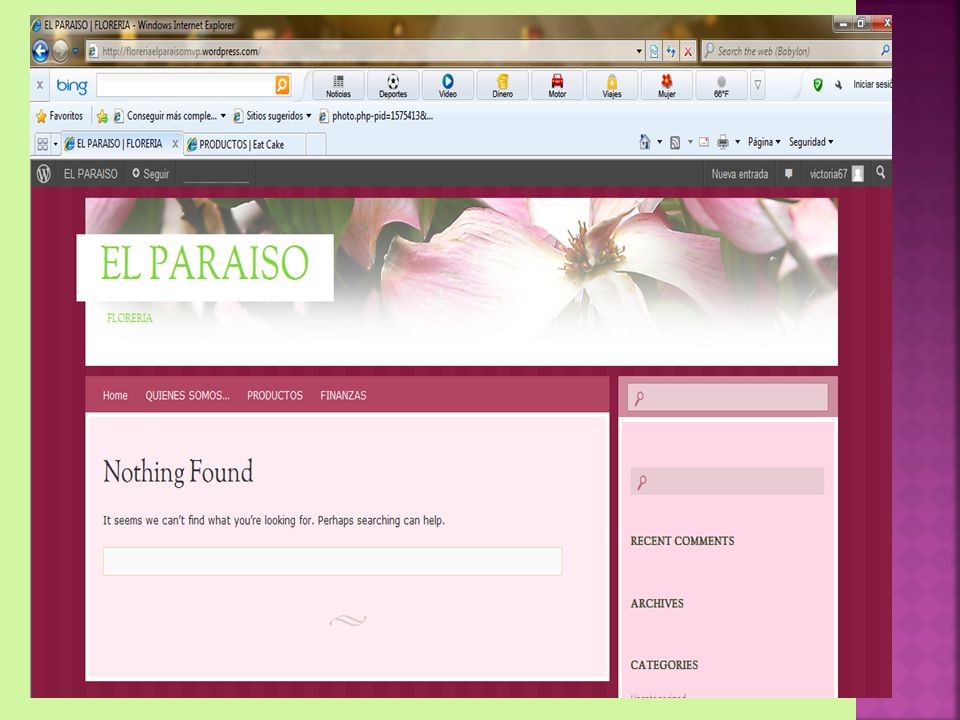Click the second sidebar search field
The height and width of the screenshot is (720, 960).
727,481
